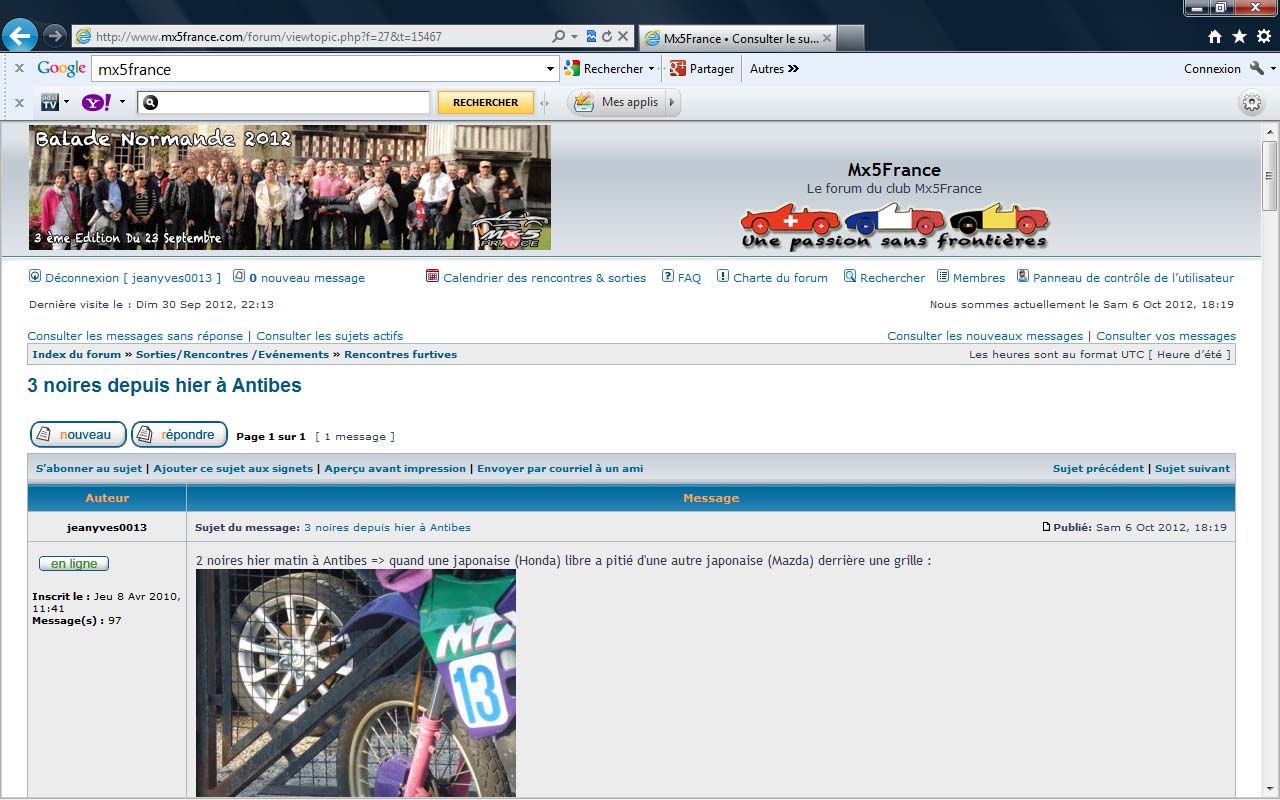This screenshot has width=1280, height=800.
Task: Open the address bar dropdown arrow
Action: (x=574, y=37)
